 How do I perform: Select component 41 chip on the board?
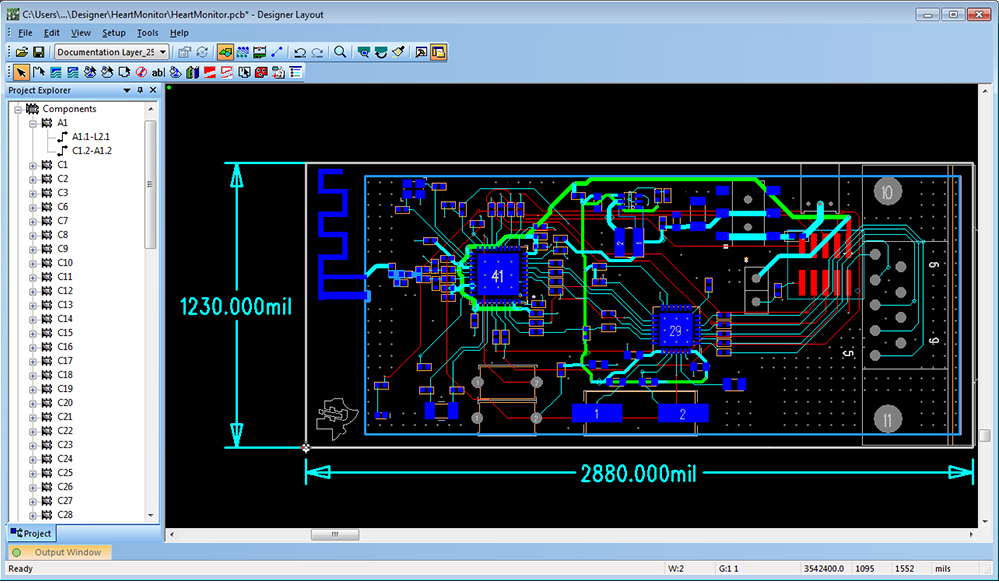click(x=498, y=275)
